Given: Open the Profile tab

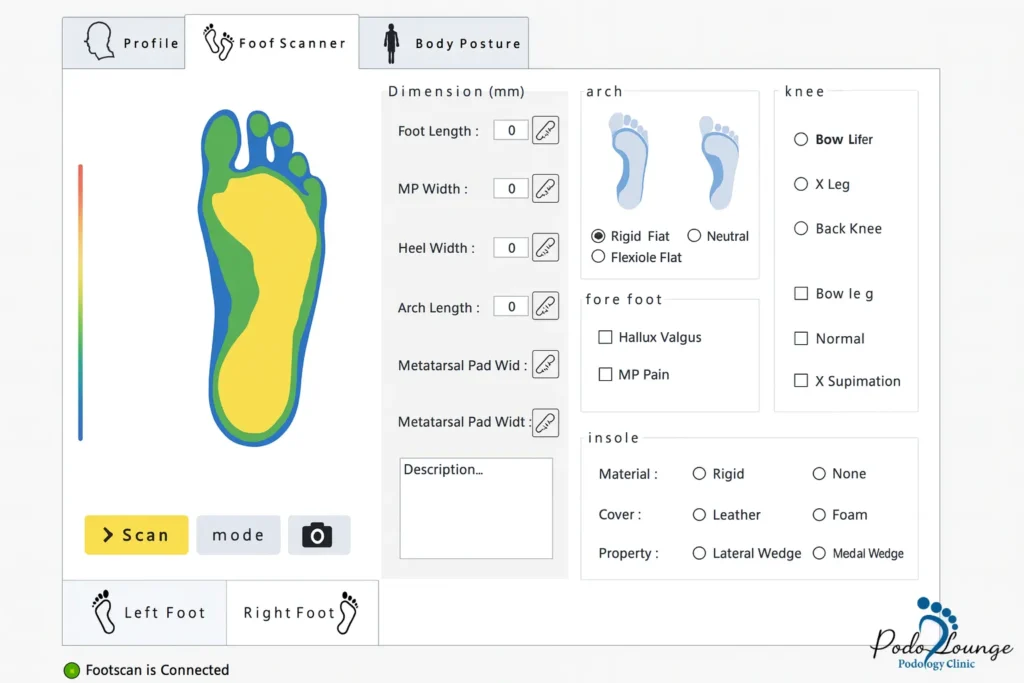Looking at the screenshot, I should [x=124, y=43].
